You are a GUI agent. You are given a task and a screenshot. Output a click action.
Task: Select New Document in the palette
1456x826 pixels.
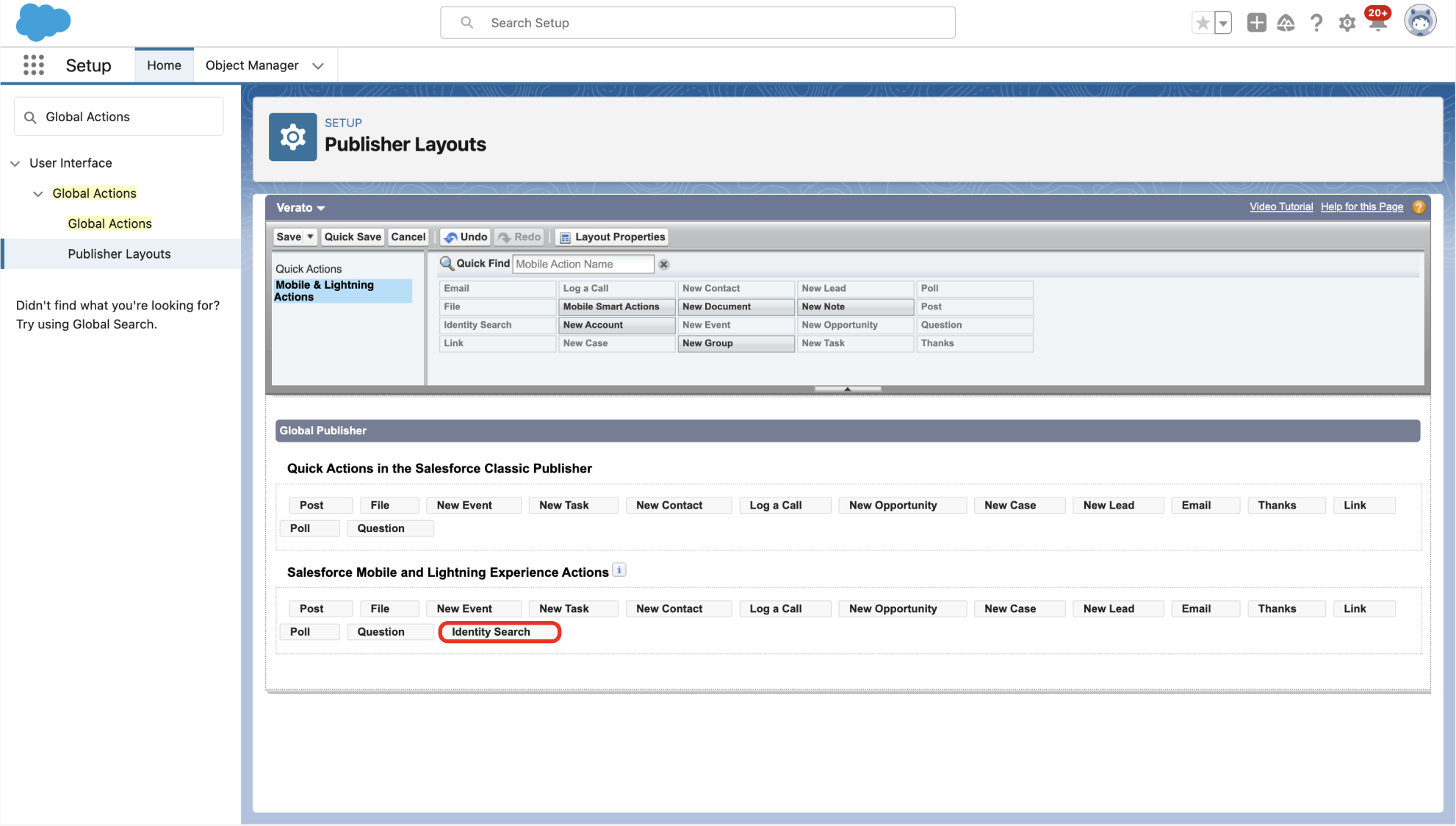pyautogui.click(x=736, y=307)
